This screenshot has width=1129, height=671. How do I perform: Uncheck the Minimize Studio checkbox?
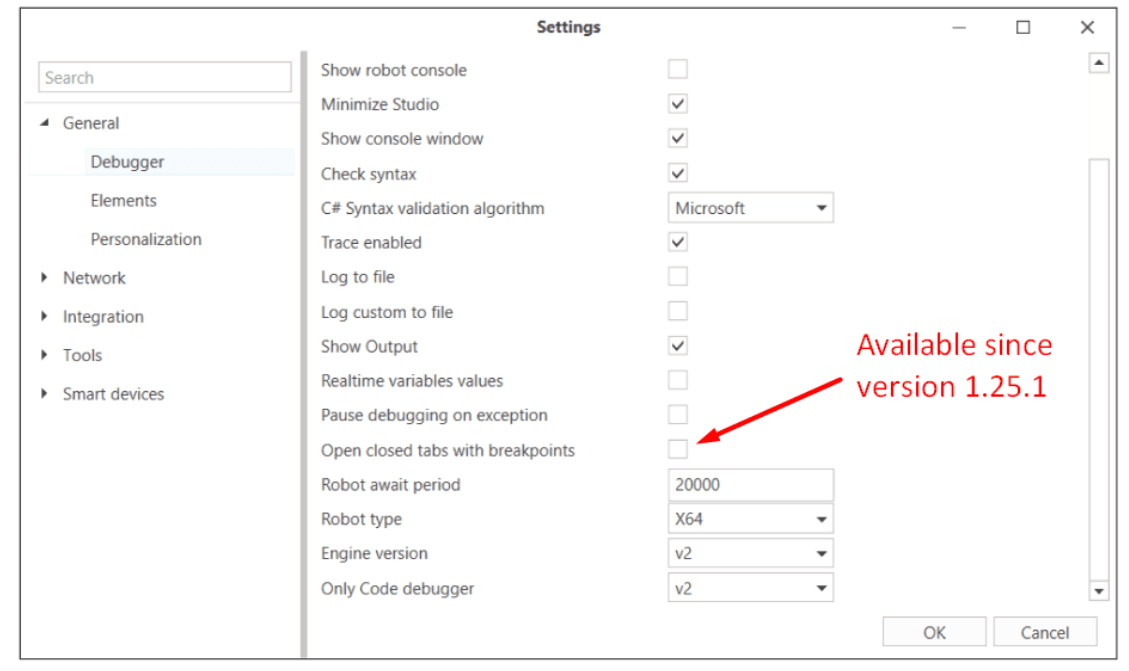coord(678,104)
